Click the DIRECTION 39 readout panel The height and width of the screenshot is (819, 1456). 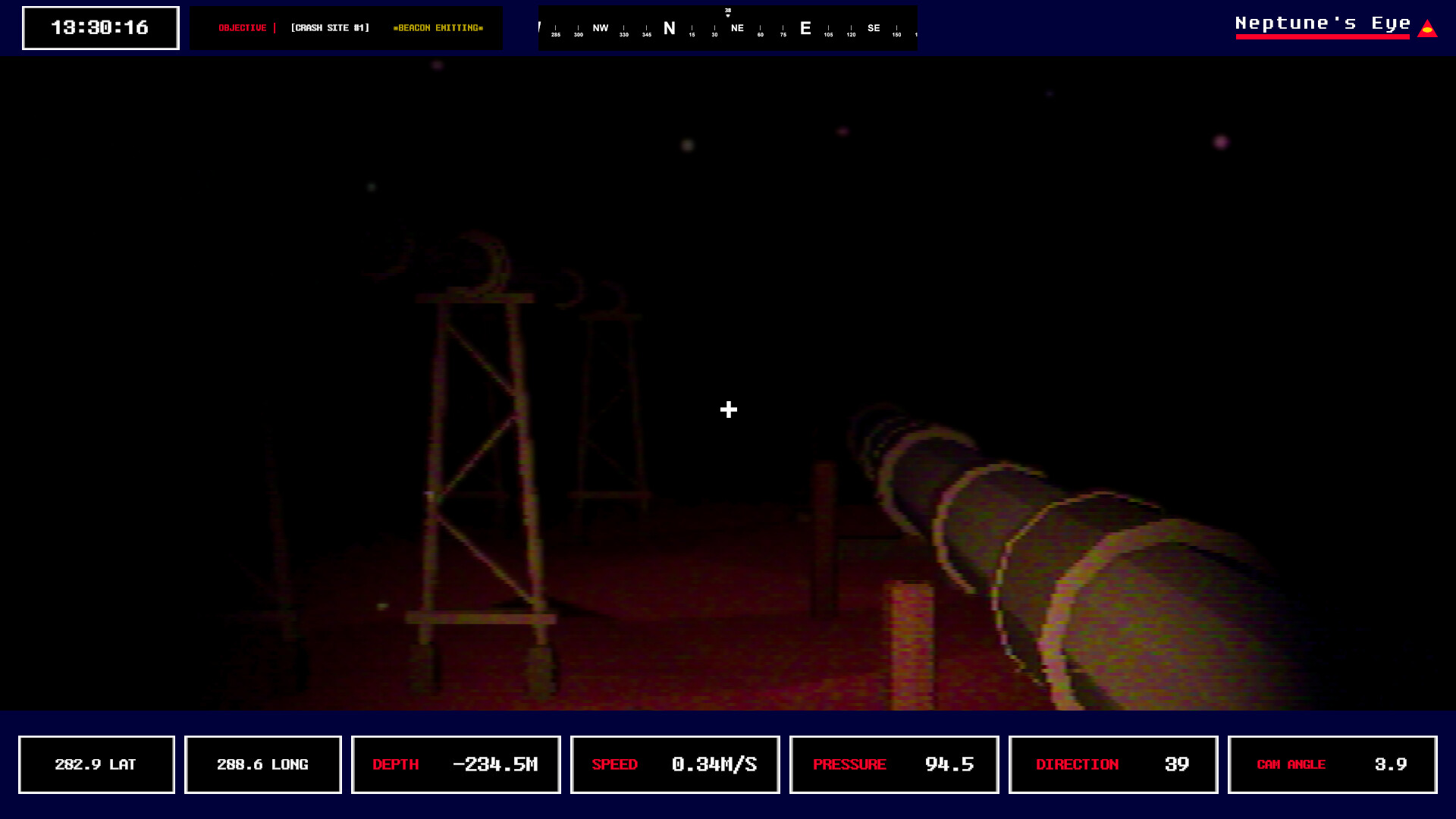(1113, 764)
